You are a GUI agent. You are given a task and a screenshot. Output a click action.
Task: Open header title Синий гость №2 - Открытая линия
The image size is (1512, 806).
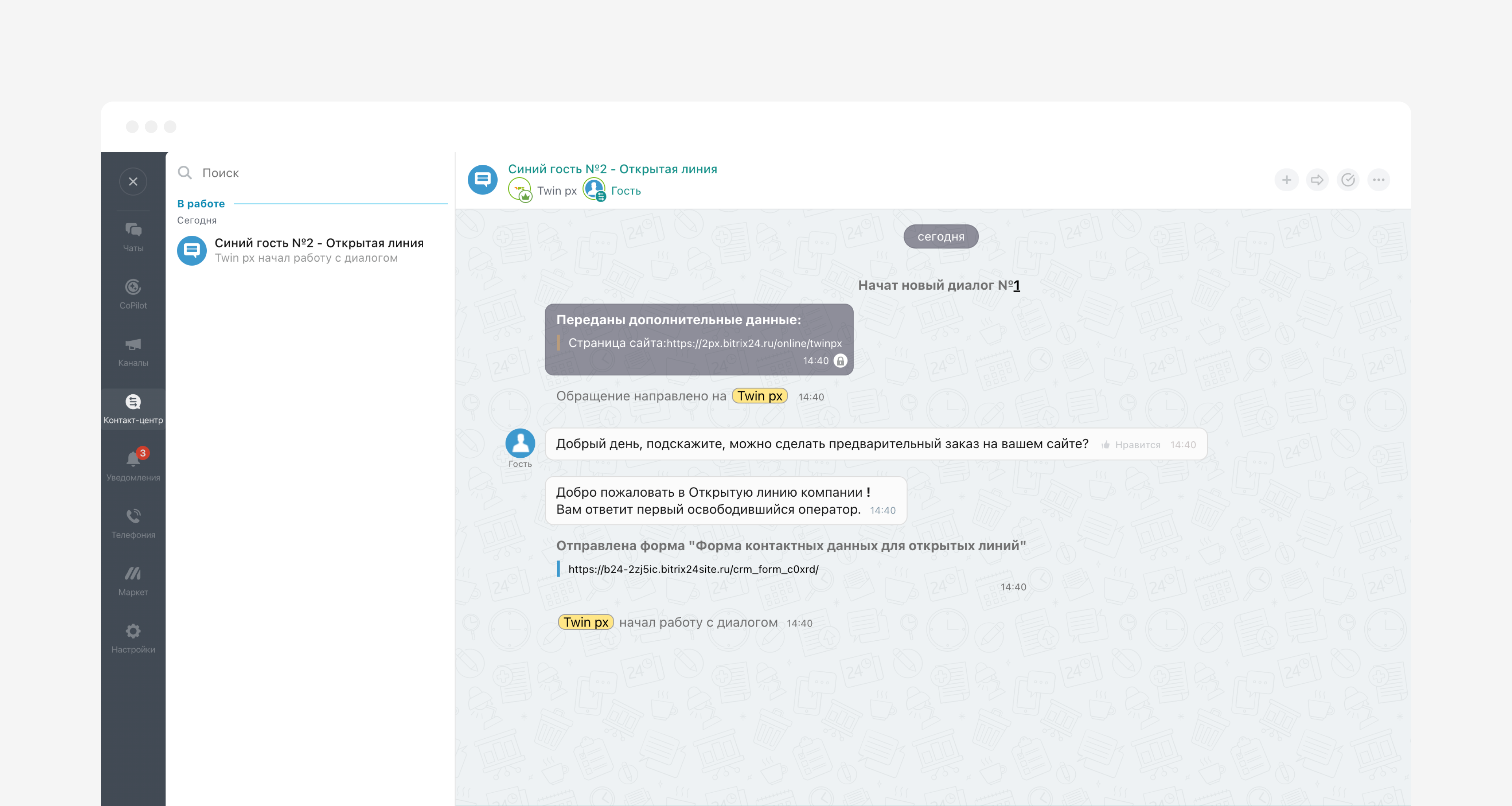612,169
